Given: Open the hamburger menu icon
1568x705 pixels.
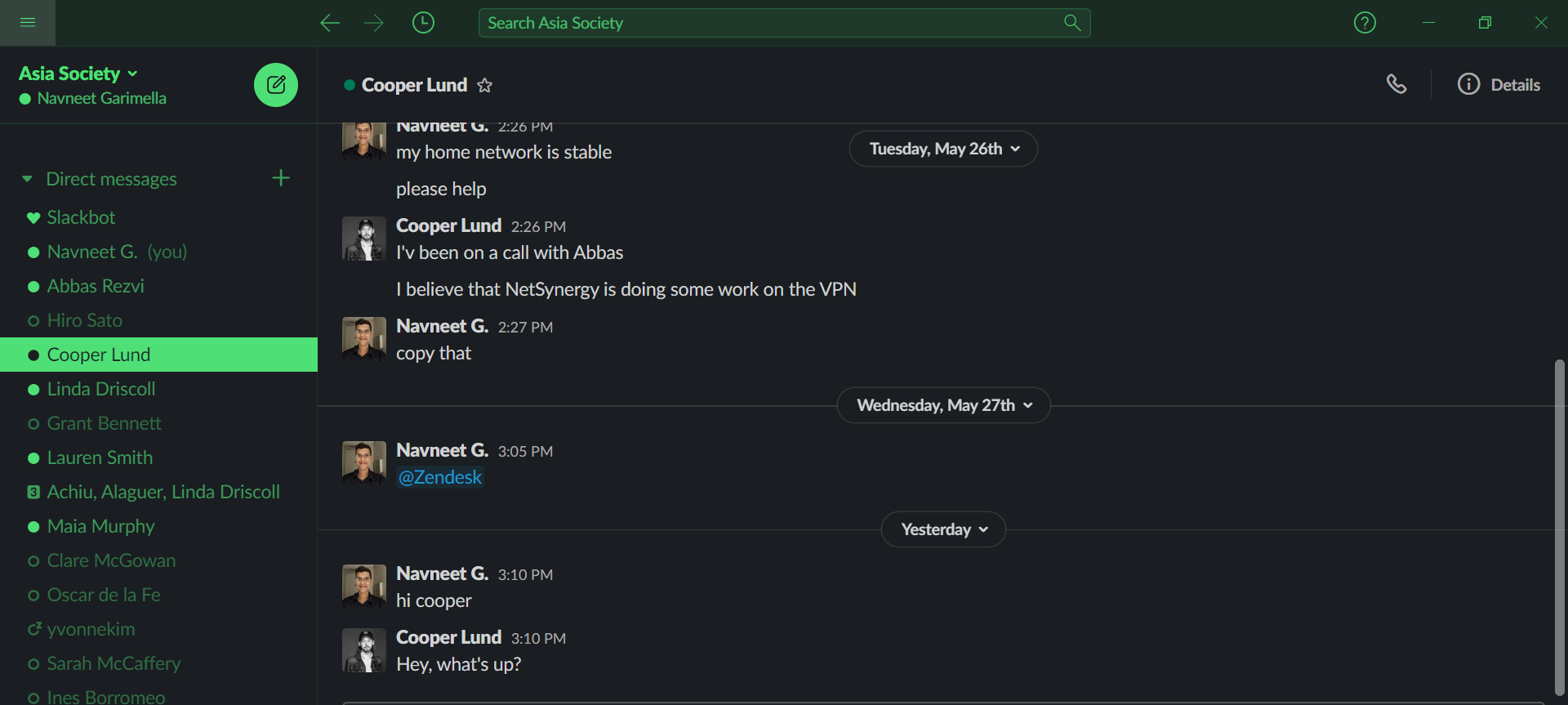Looking at the screenshot, I should tap(28, 23).
